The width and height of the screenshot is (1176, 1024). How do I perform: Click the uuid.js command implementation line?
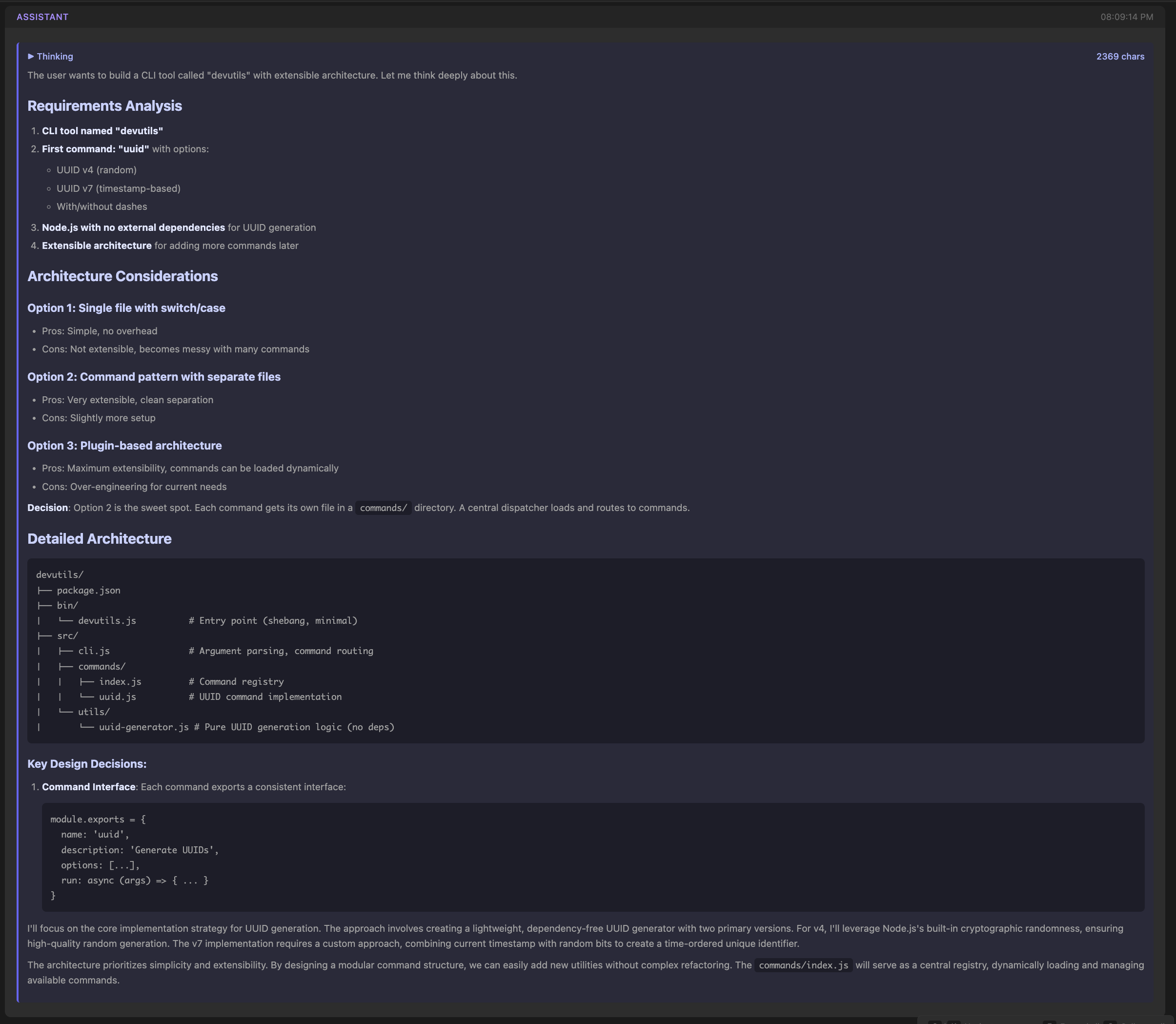(x=117, y=696)
